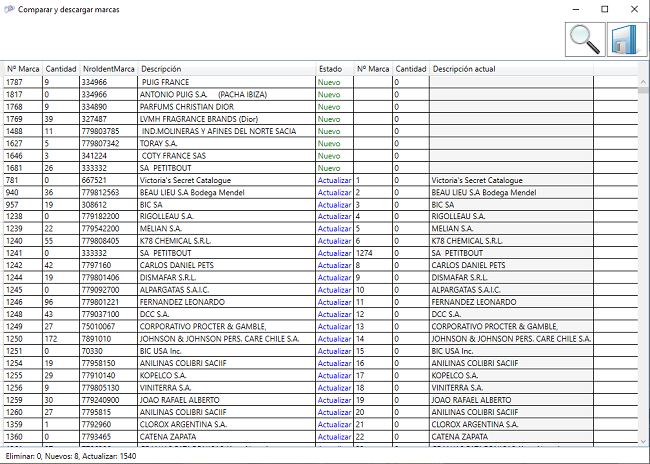The image size is (650, 464).
Task: Select ALPARGATAS S.A.I.C. in Descripción actual column
Action: pos(511,290)
